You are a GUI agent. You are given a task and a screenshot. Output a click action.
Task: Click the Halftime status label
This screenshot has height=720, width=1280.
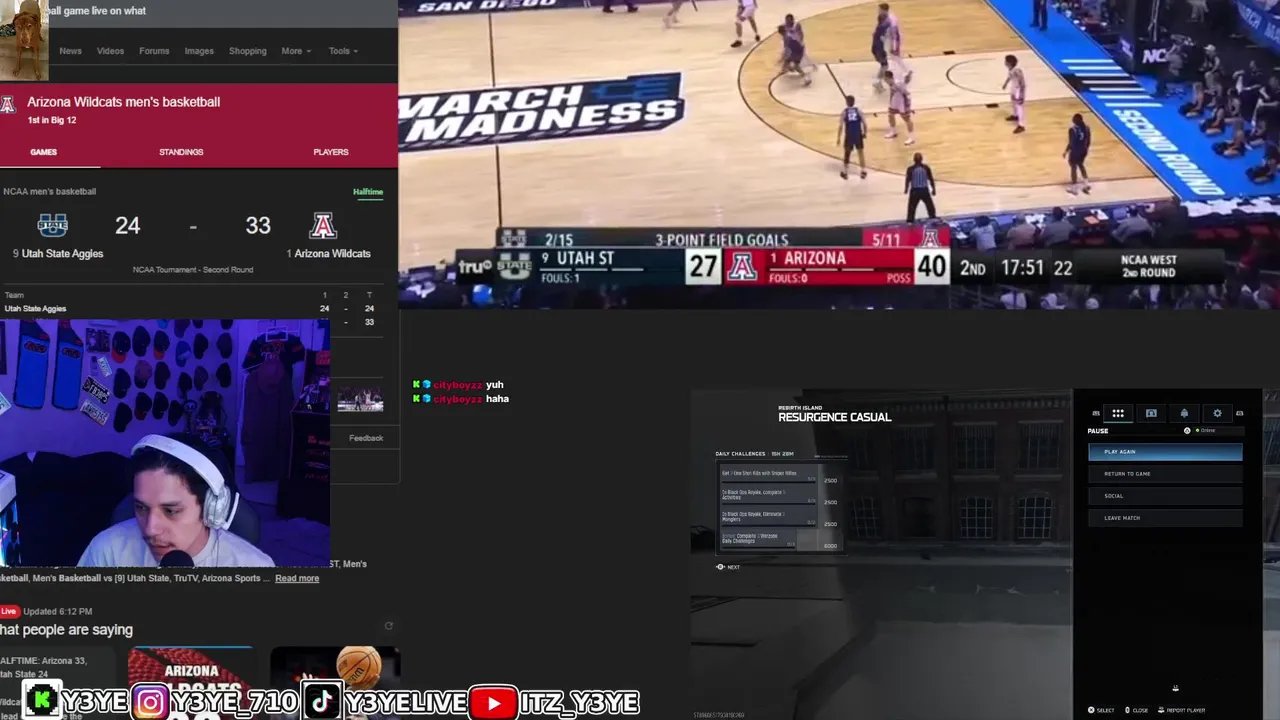(x=368, y=192)
